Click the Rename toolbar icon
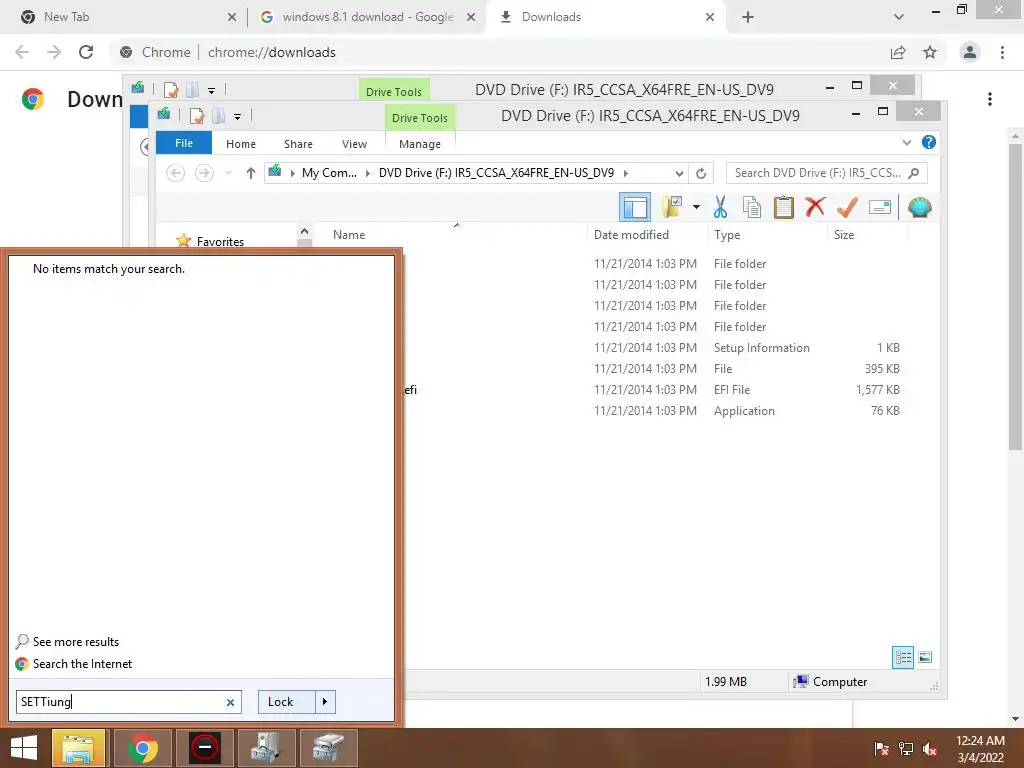Image resolution: width=1024 pixels, height=768 pixels. click(880, 208)
